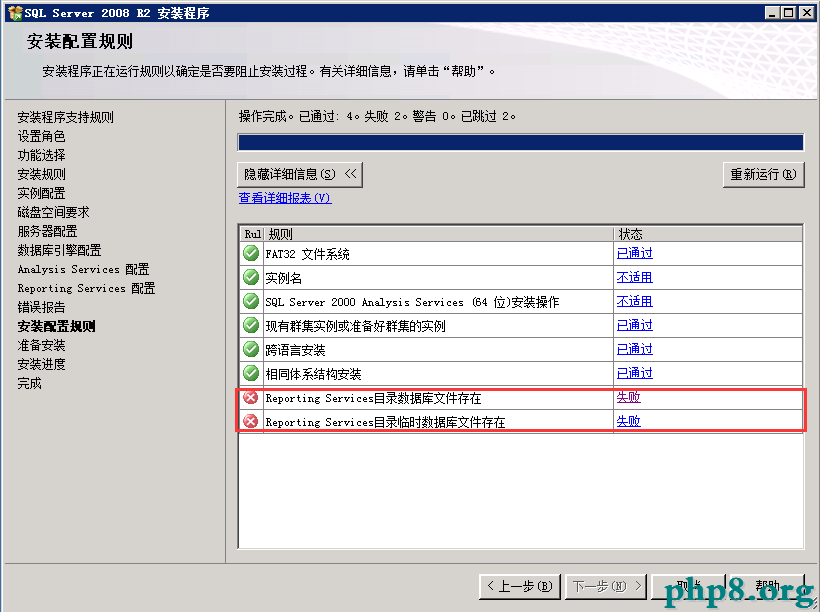
Task: Select the 完成 step in sidebar
Action: (x=29, y=383)
